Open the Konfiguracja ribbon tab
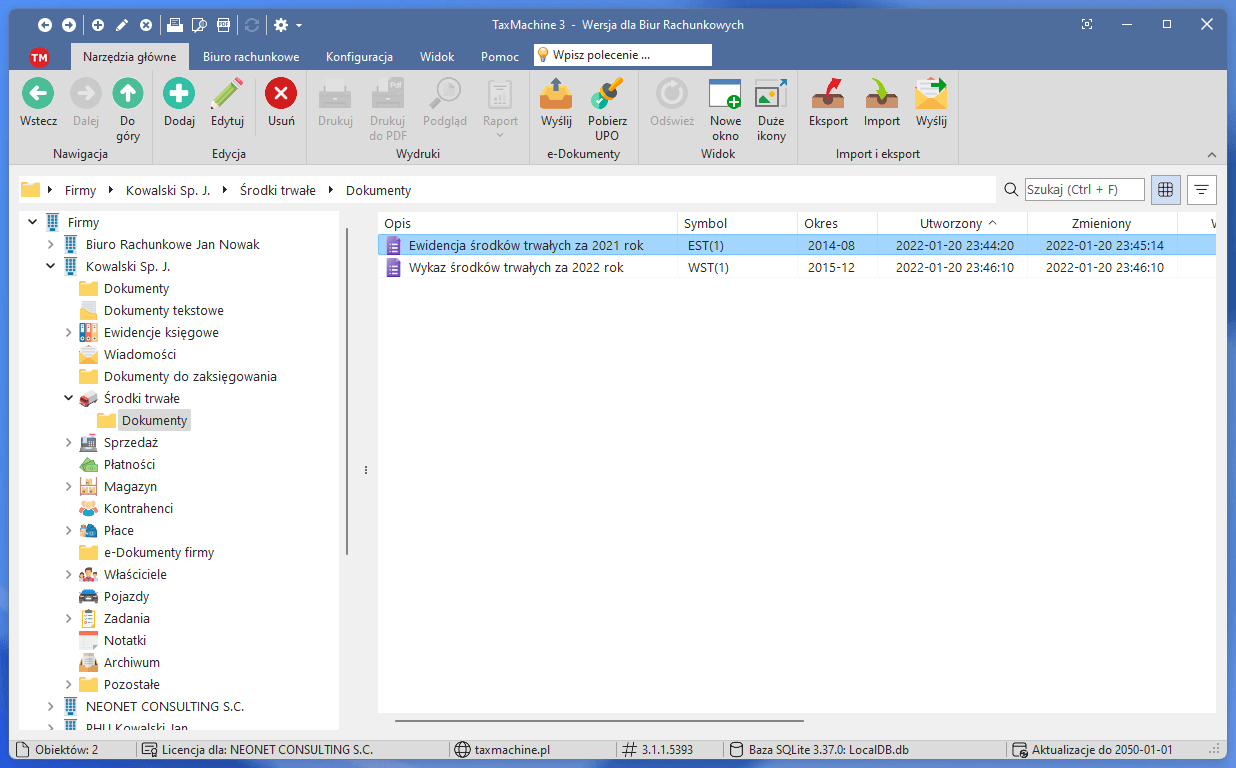Image resolution: width=1236 pixels, height=768 pixels. tap(359, 57)
